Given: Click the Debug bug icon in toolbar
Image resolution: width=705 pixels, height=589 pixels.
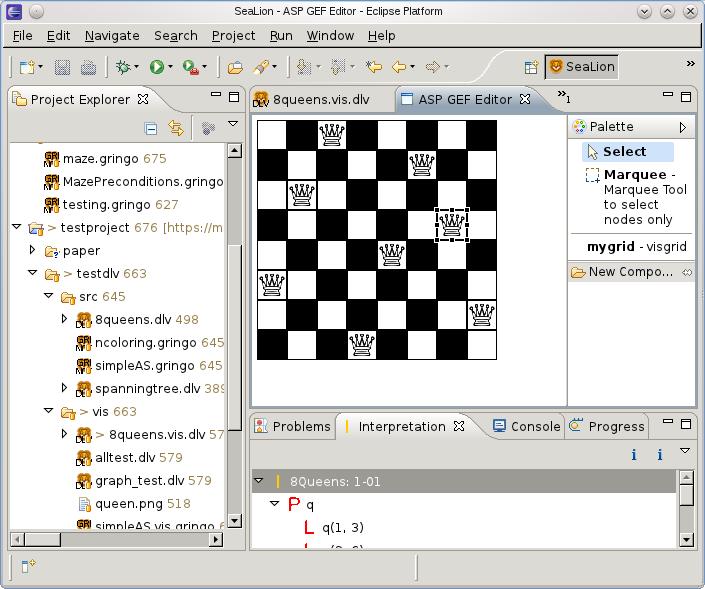Looking at the screenshot, I should (122, 68).
